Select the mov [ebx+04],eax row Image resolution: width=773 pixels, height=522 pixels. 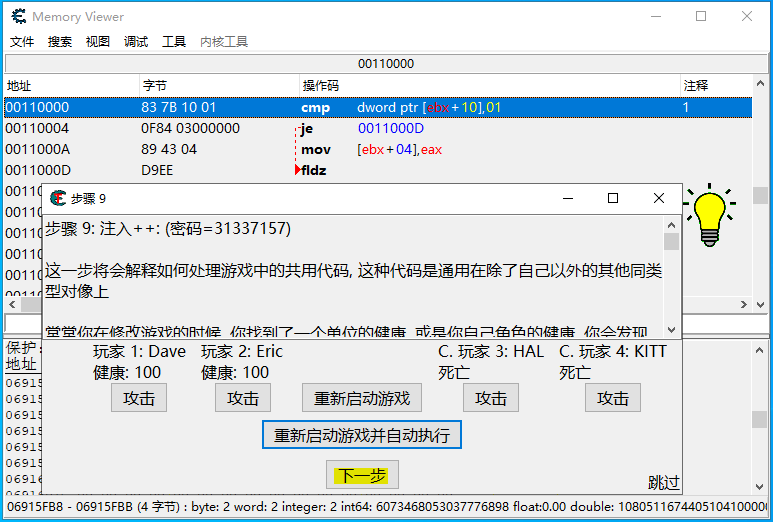click(x=378, y=150)
